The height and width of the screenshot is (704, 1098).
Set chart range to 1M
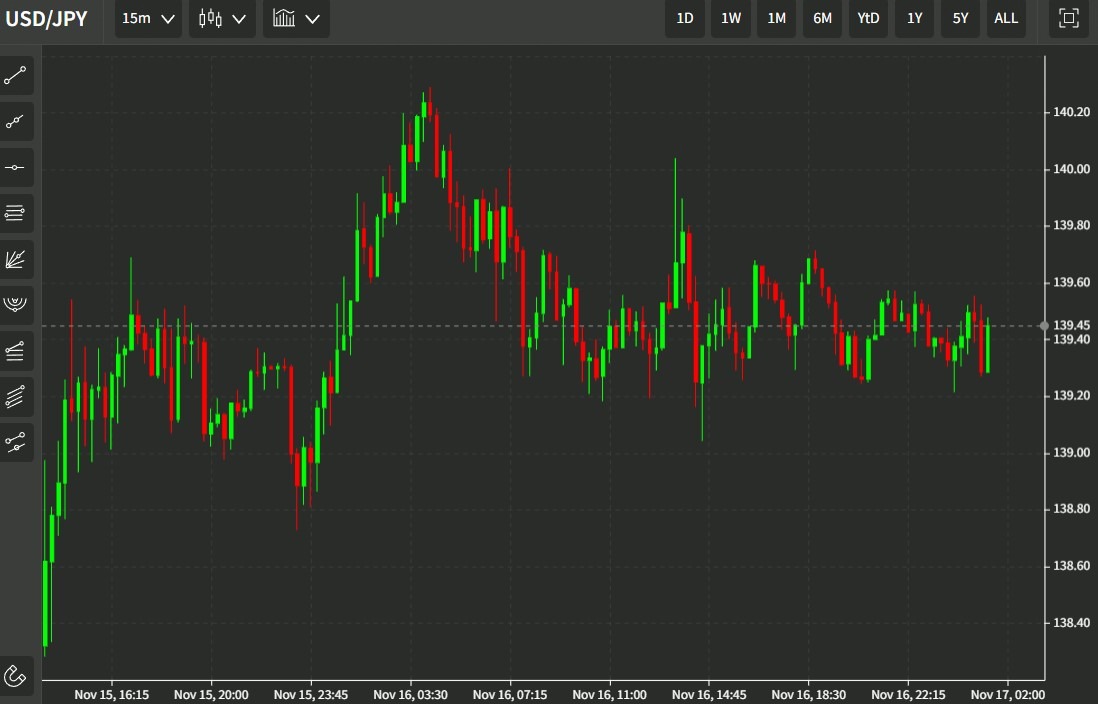click(777, 18)
